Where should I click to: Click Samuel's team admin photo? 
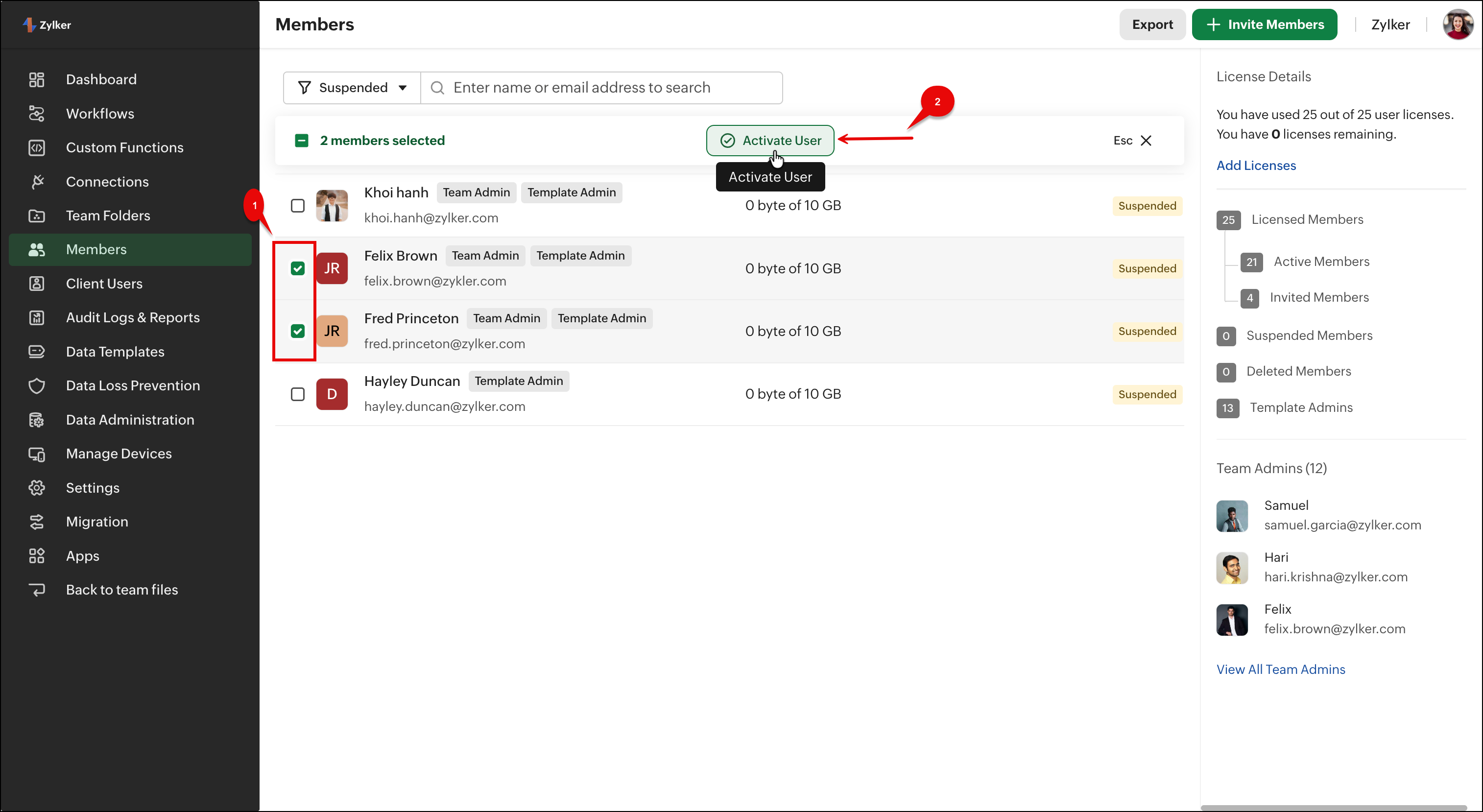point(1232,516)
